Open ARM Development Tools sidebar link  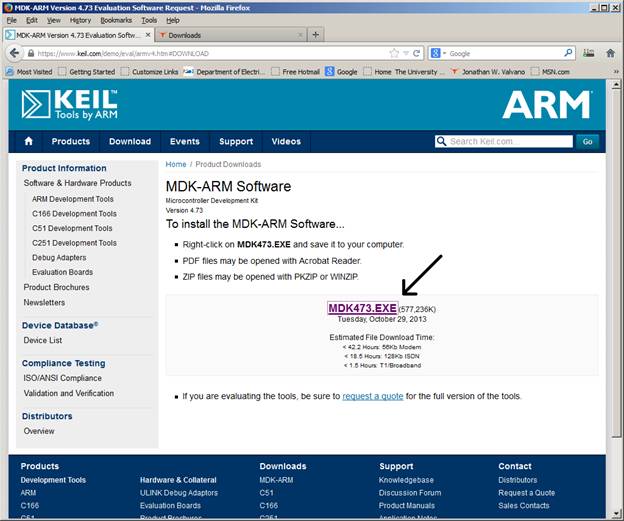click(73, 199)
